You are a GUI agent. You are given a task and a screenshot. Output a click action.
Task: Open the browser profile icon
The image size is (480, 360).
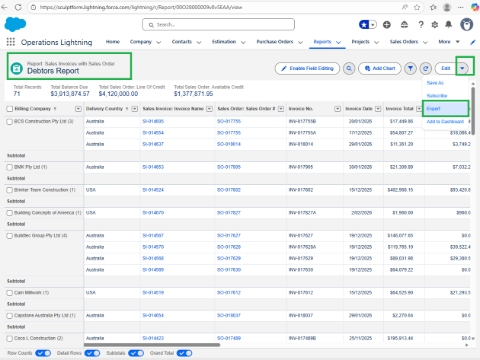click(x=447, y=7)
